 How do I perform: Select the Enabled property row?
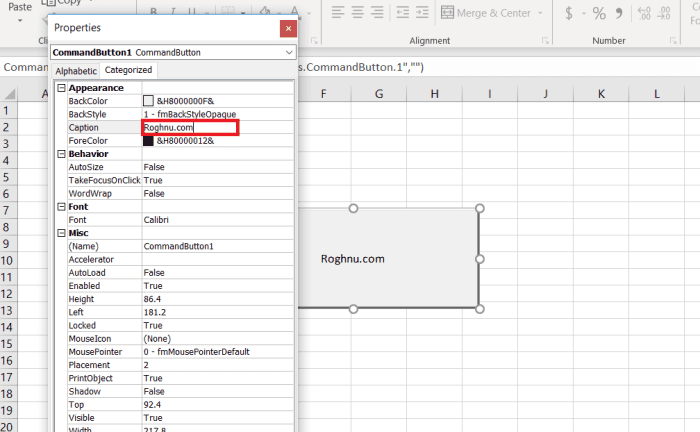(x=180, y=286)
